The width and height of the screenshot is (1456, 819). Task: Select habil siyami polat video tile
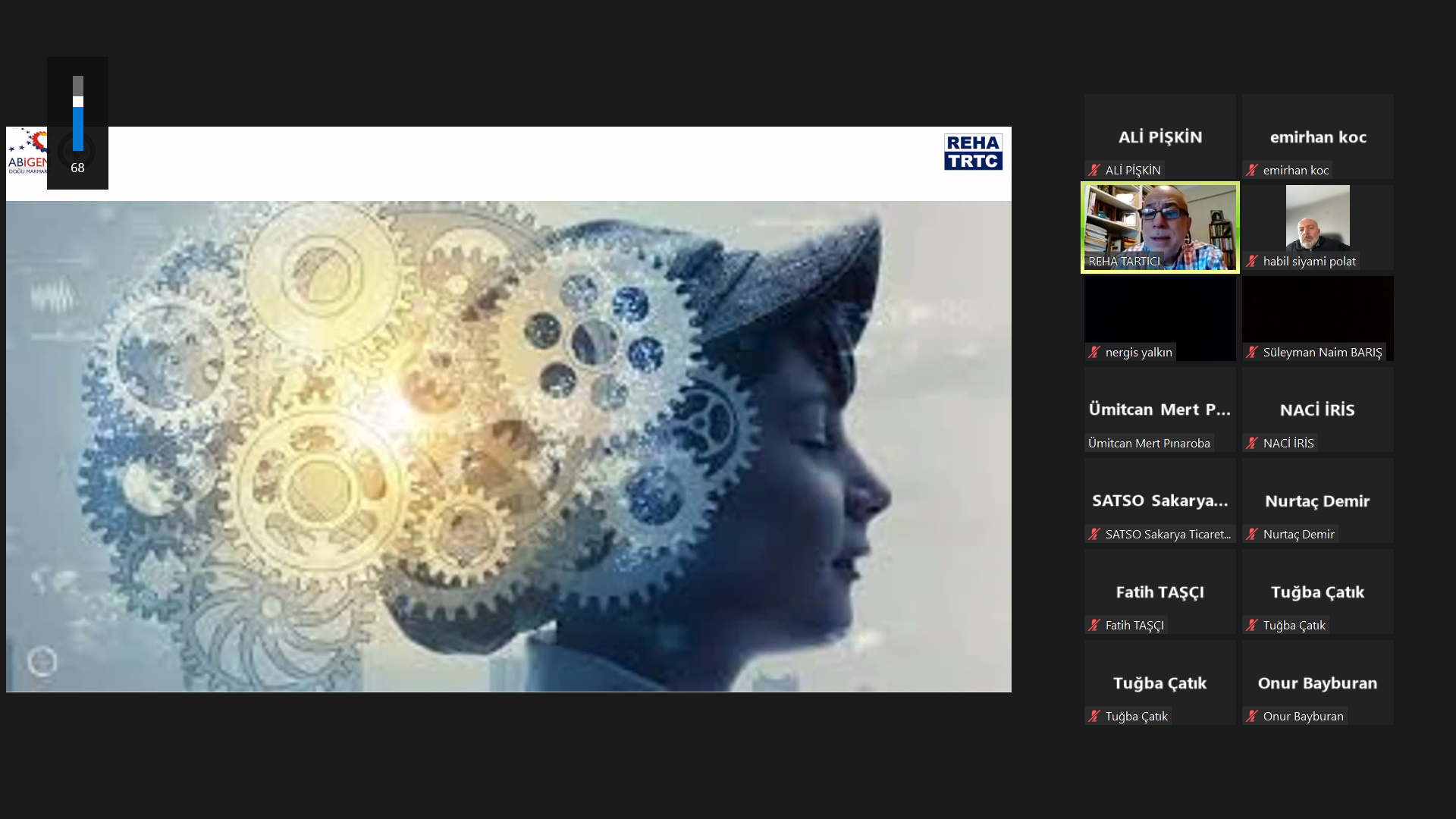point(1317,220)
